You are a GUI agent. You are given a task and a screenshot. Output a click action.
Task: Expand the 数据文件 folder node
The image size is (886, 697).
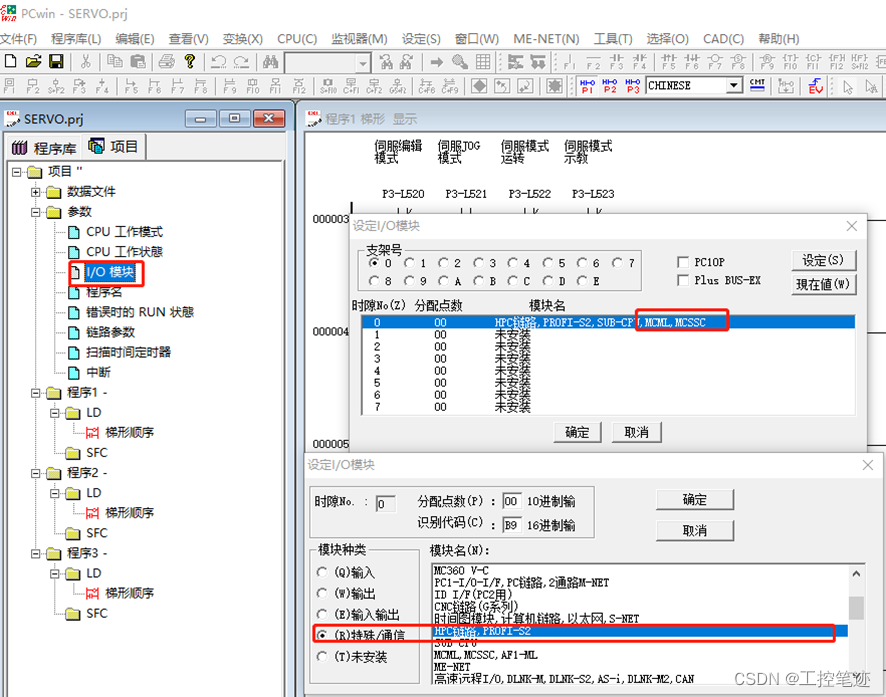pyautogui.click(x=36, y=192)
